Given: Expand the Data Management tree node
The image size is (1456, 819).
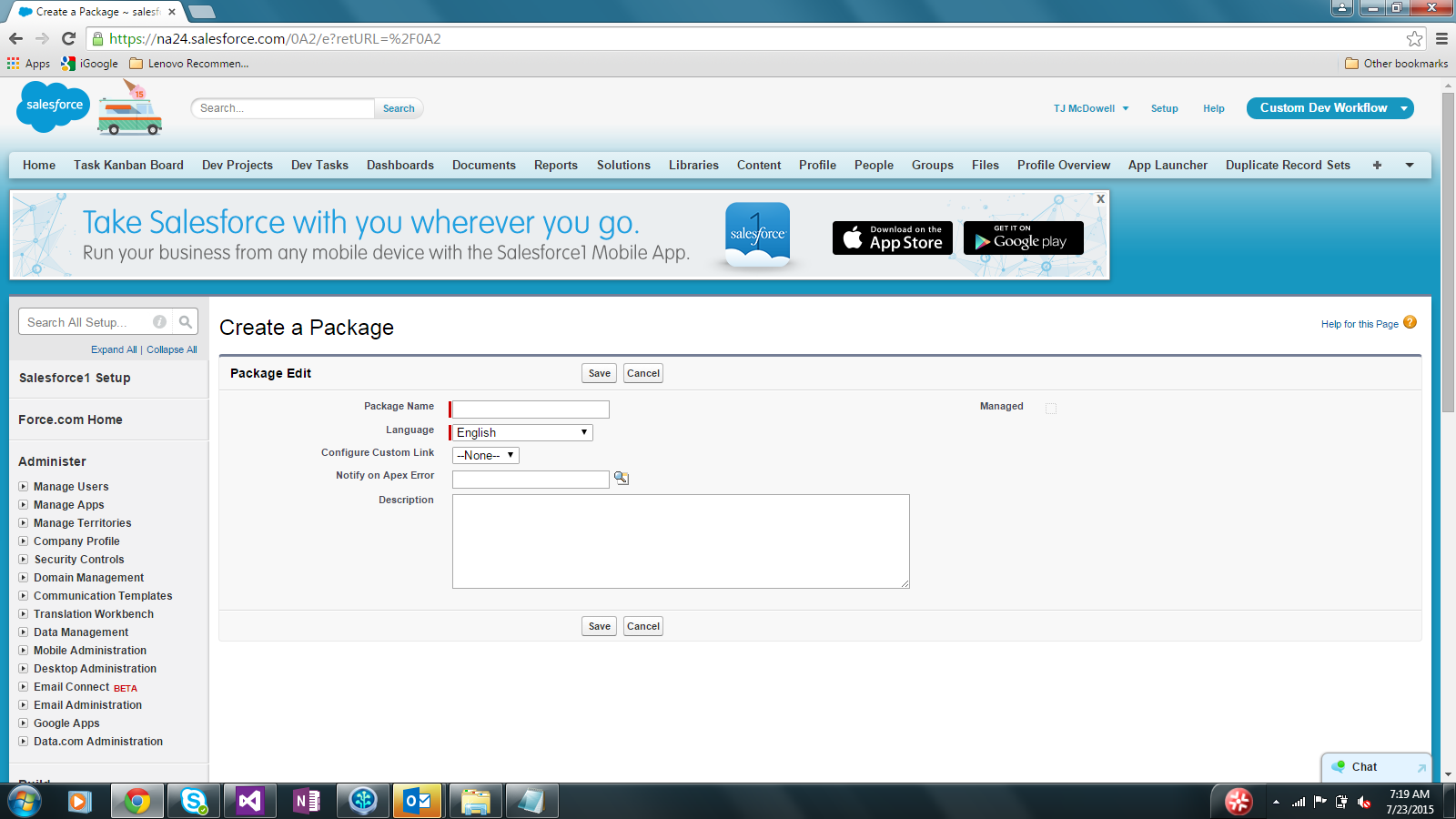Looking at the screenshot, I should point(24,632).
